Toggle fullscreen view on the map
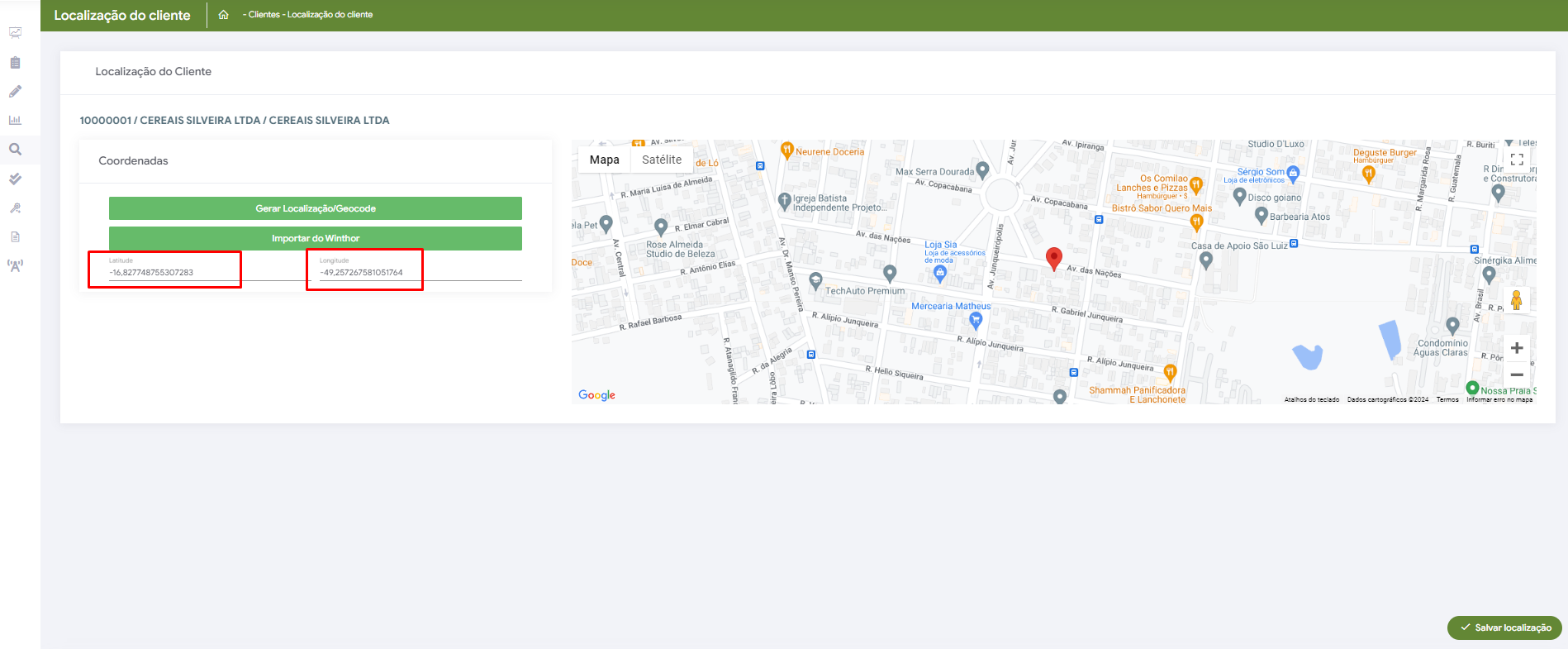The image size is (1568, 649). coord(1516,160)
